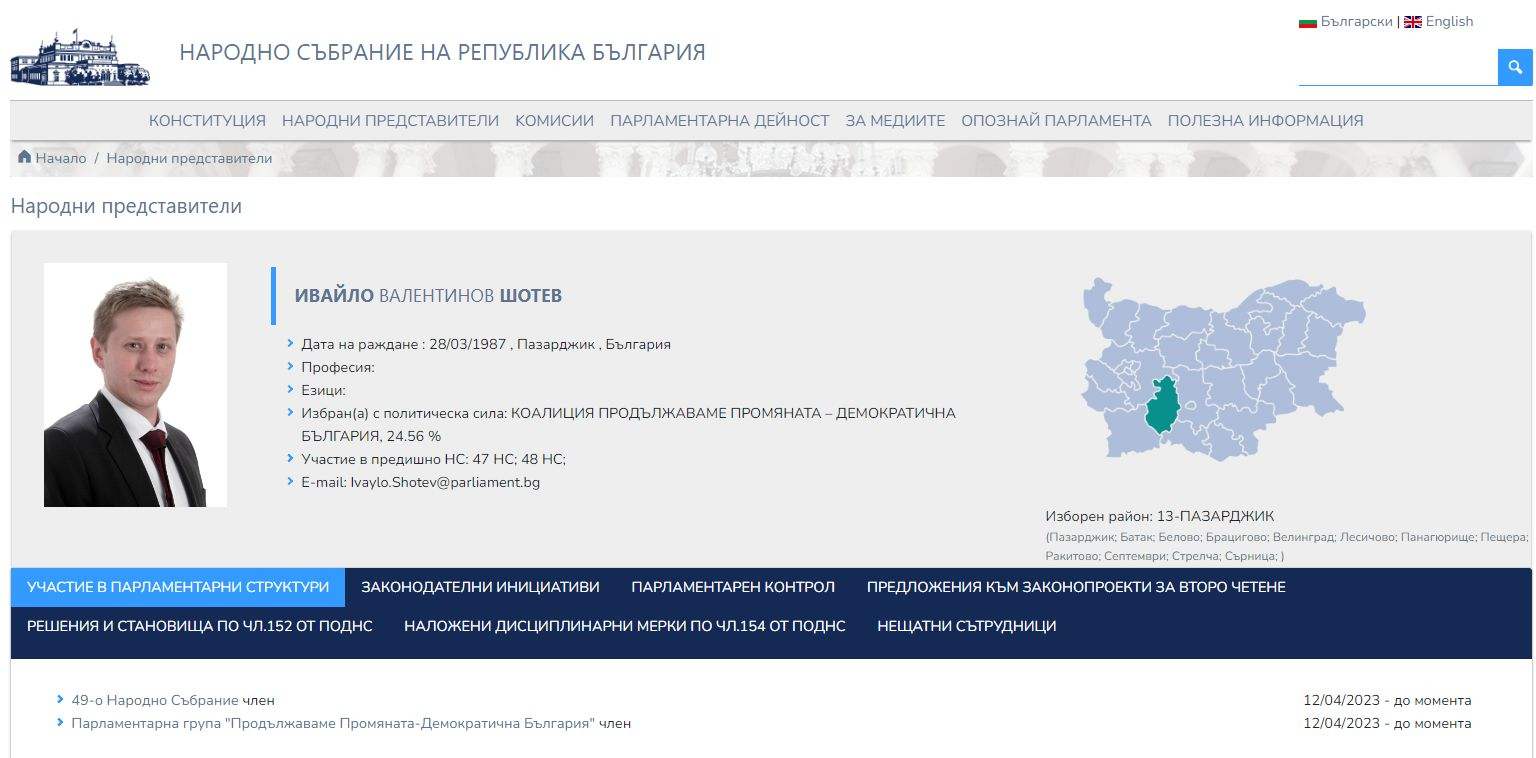Select НАЛОЖЕНИ ДИСЦИПЛИНАРНИ МЕРКИ tab
Image resolution: width=1536 pixels, height=758 pixels.
coord(625,626)
